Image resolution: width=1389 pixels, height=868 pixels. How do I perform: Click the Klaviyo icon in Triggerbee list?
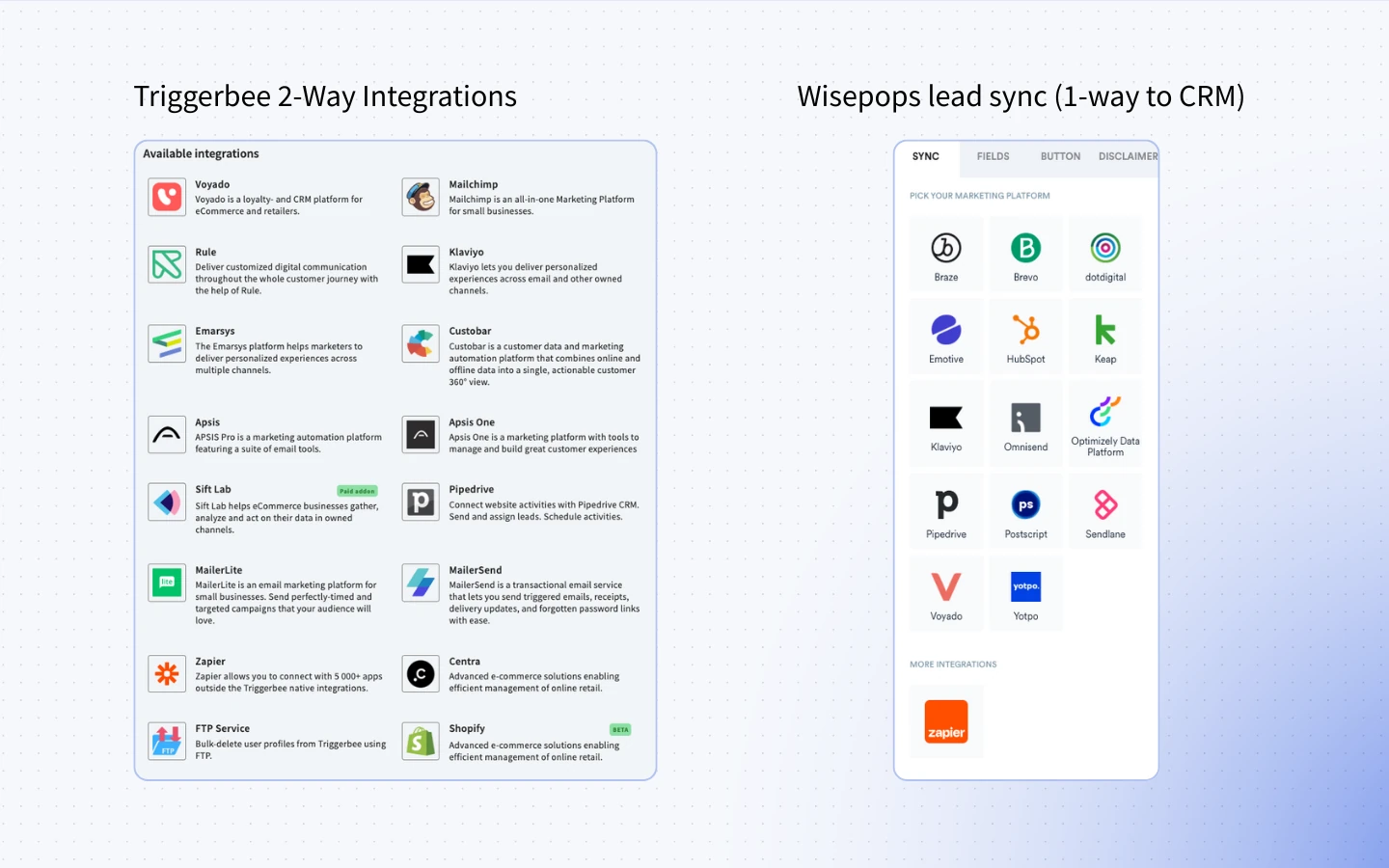point(421,264)
